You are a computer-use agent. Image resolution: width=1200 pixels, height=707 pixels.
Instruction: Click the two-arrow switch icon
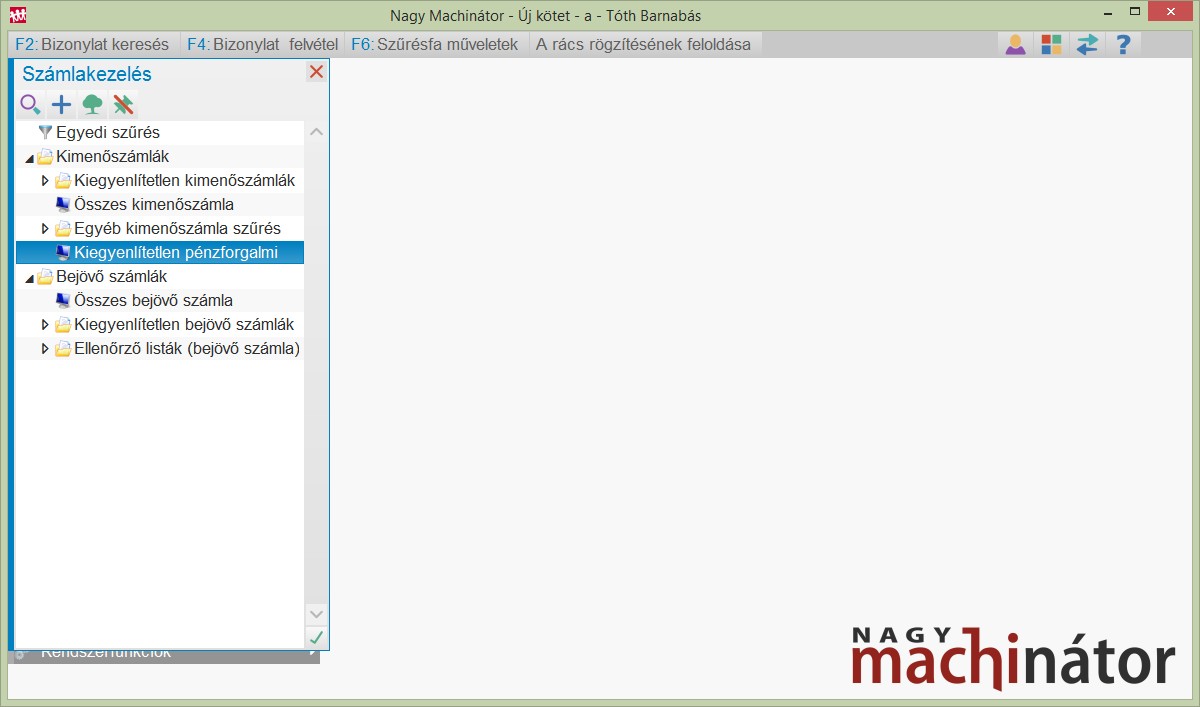[1087, 44]
